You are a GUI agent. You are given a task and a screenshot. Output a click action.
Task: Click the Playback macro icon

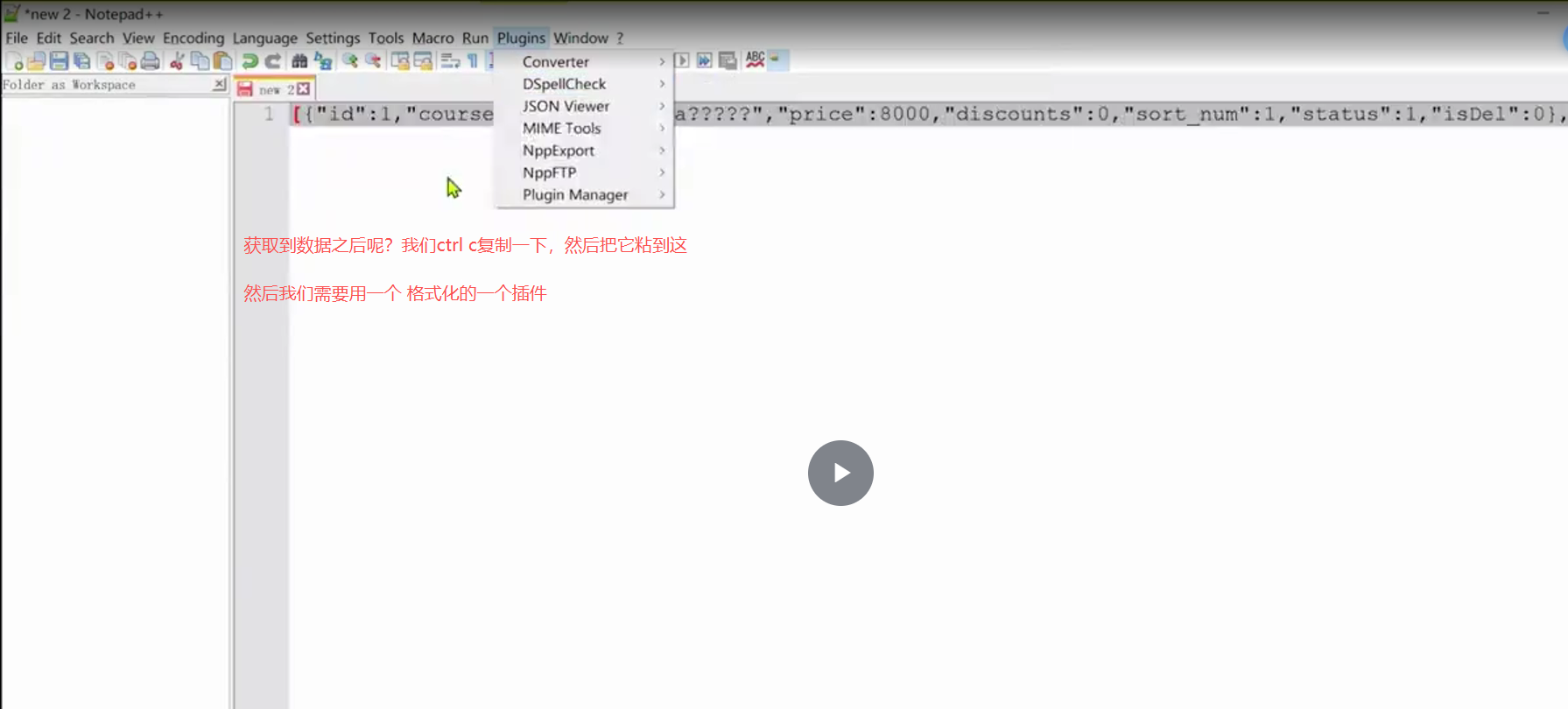tap(681, 60)
